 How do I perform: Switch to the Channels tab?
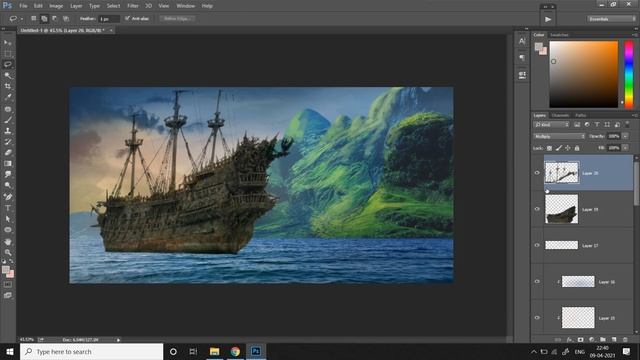coord(560,116)
